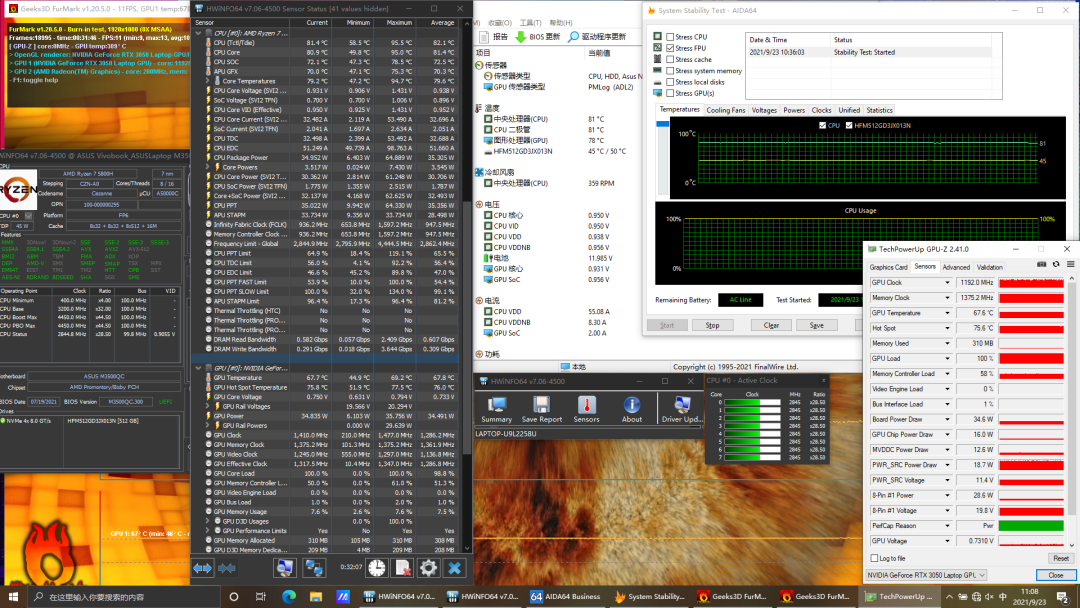Screen dimensions: 1080x608
Task: Expand the Core Temperatures sensor row
Action: tap(207, 81)
